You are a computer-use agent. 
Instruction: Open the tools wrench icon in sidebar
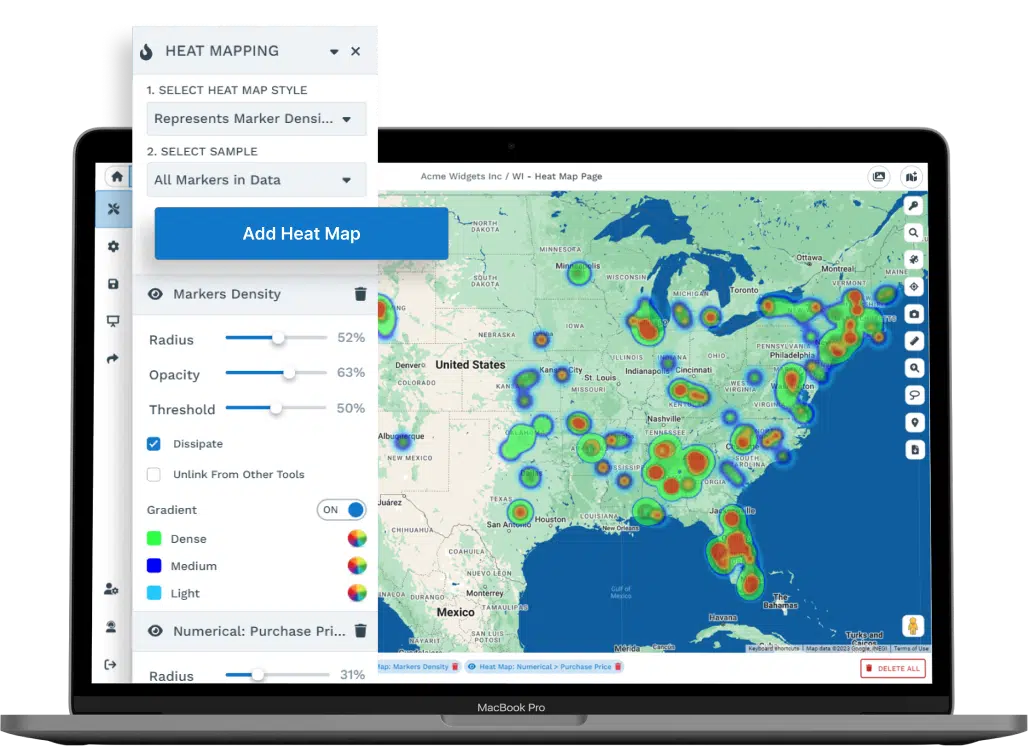pyautogui.click(x=113, y=209)
